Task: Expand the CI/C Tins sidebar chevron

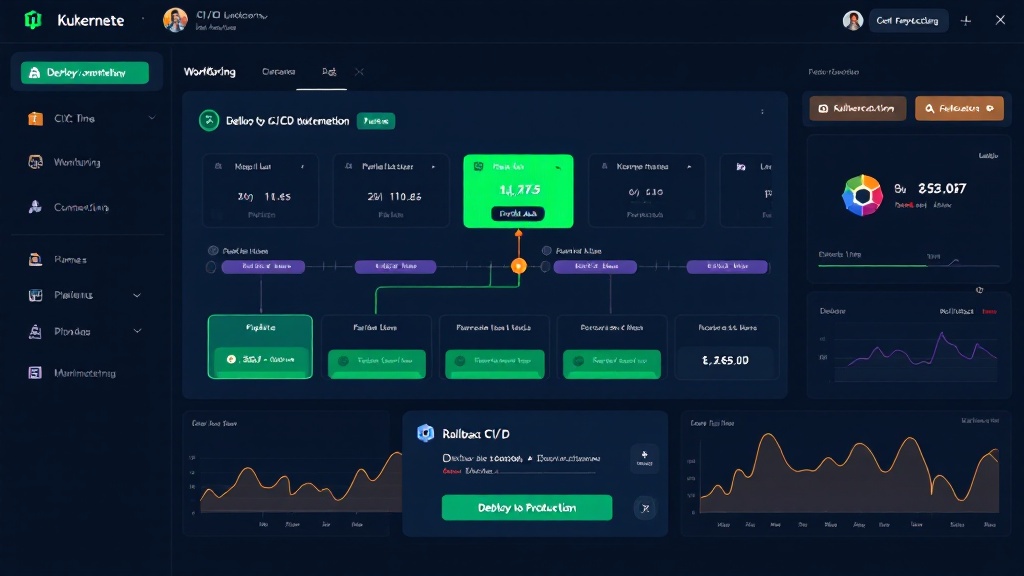Action: click(x=152, y=118)
